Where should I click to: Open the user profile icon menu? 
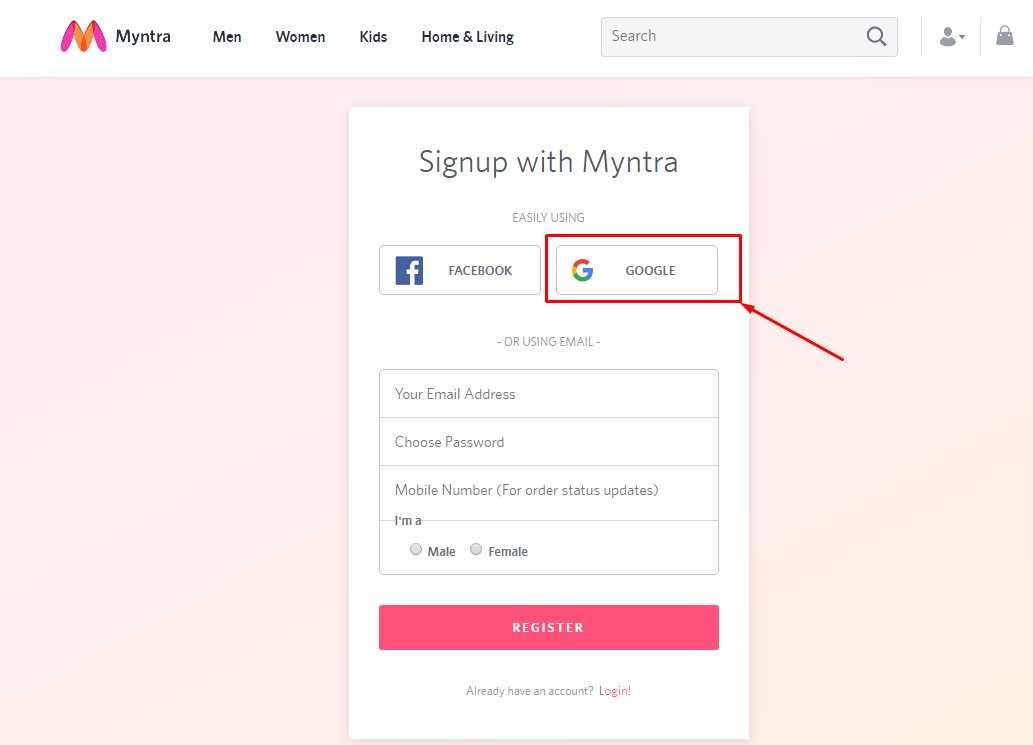click(947, 36)
